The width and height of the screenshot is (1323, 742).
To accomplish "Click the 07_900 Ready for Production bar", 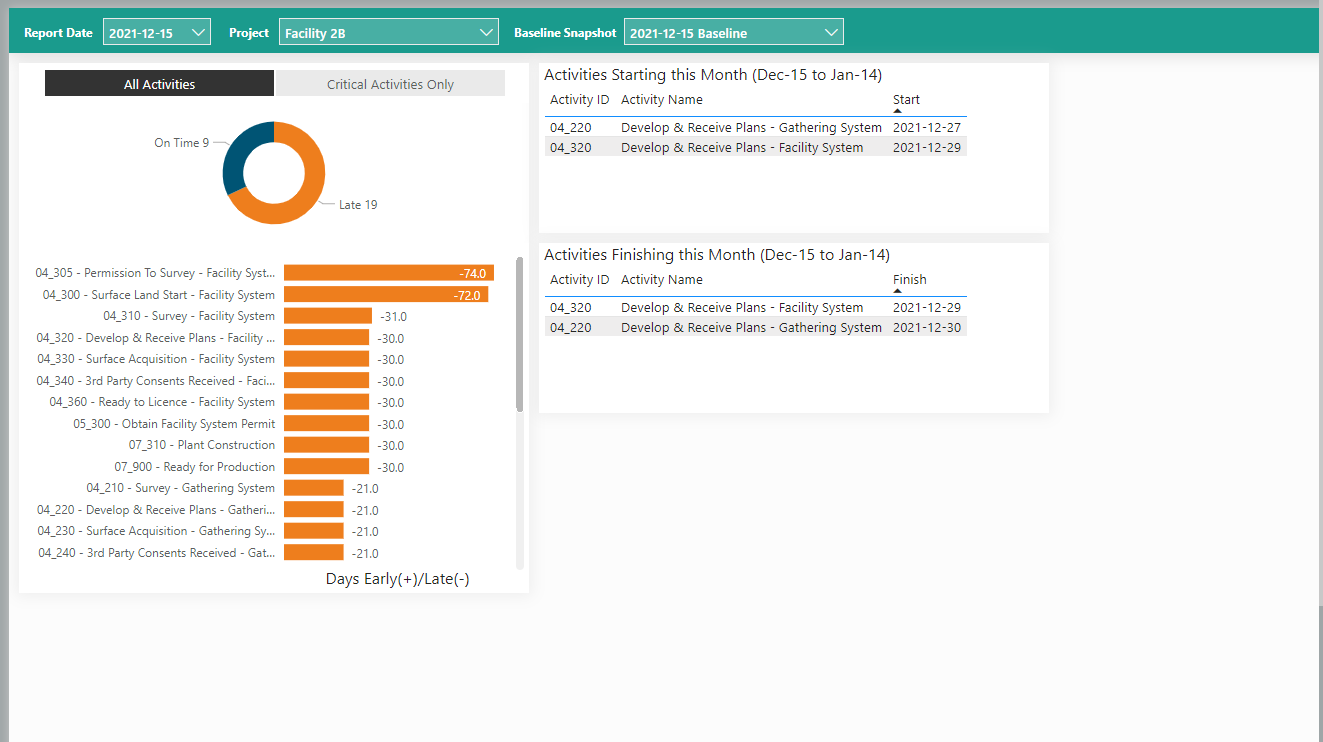I will (x=327, y=467).
